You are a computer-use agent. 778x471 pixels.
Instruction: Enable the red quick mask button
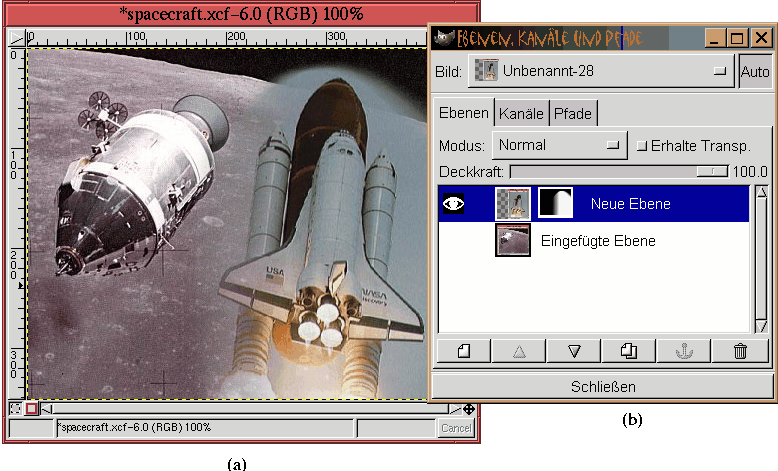[x=31, y=408]
